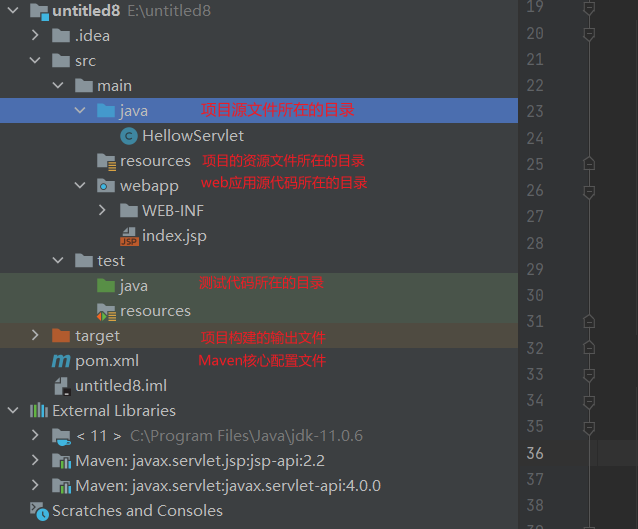Expand Maven javax.servlet-api:4.0.0 library
Image resolution: width=638 pixels, height=529 pixels.
[x=35, y=485]
